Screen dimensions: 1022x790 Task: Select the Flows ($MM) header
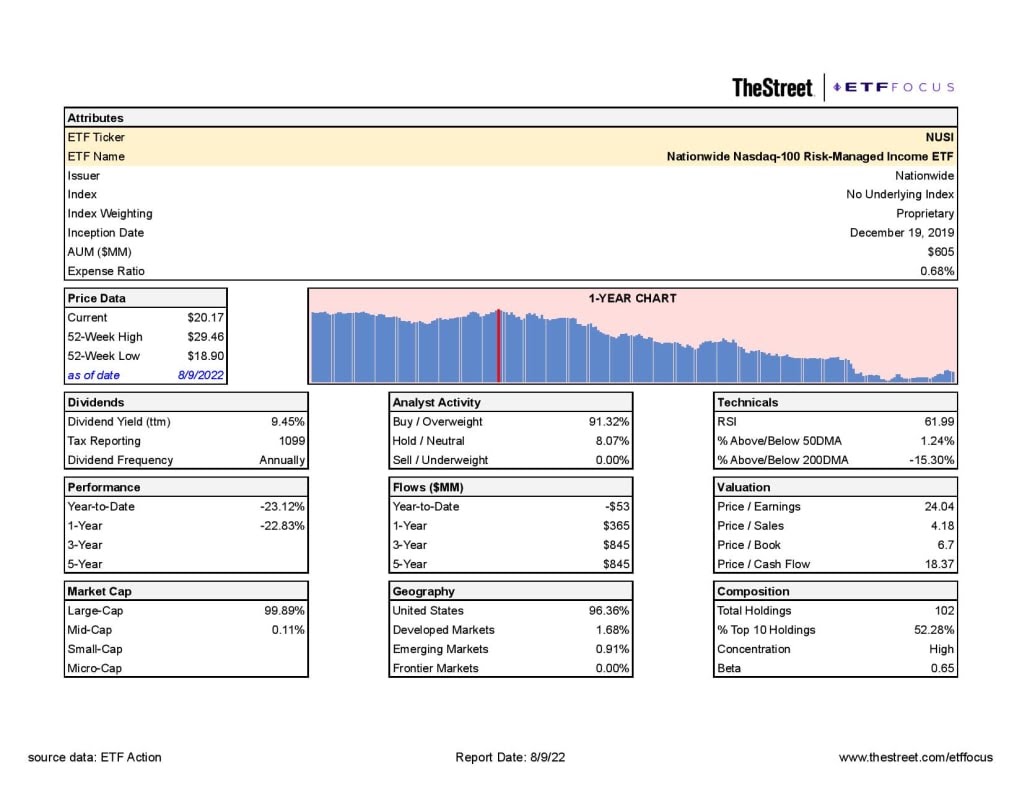point(426,487)
